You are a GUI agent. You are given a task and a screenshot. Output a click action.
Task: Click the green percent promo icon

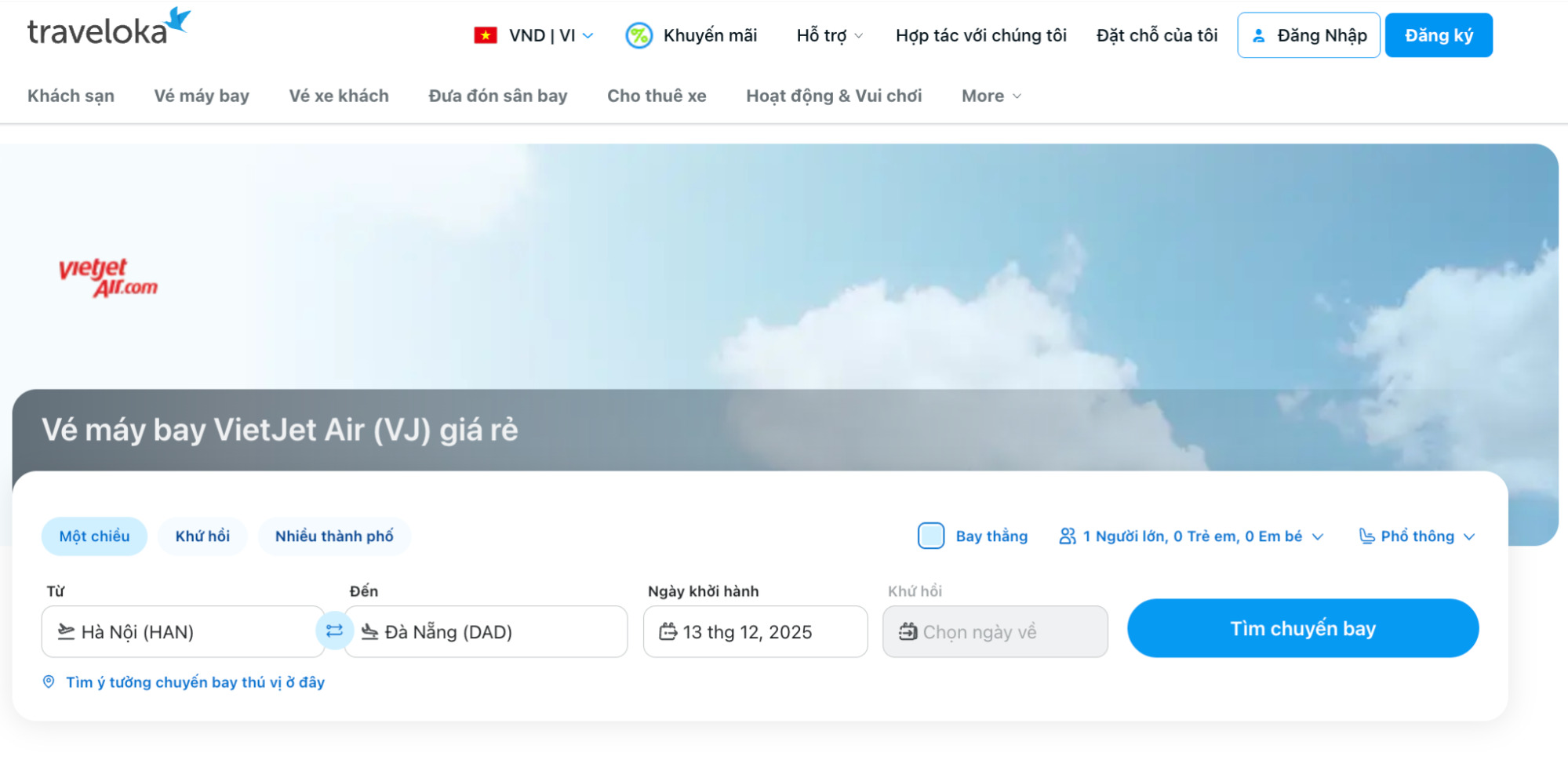point(638,35)
